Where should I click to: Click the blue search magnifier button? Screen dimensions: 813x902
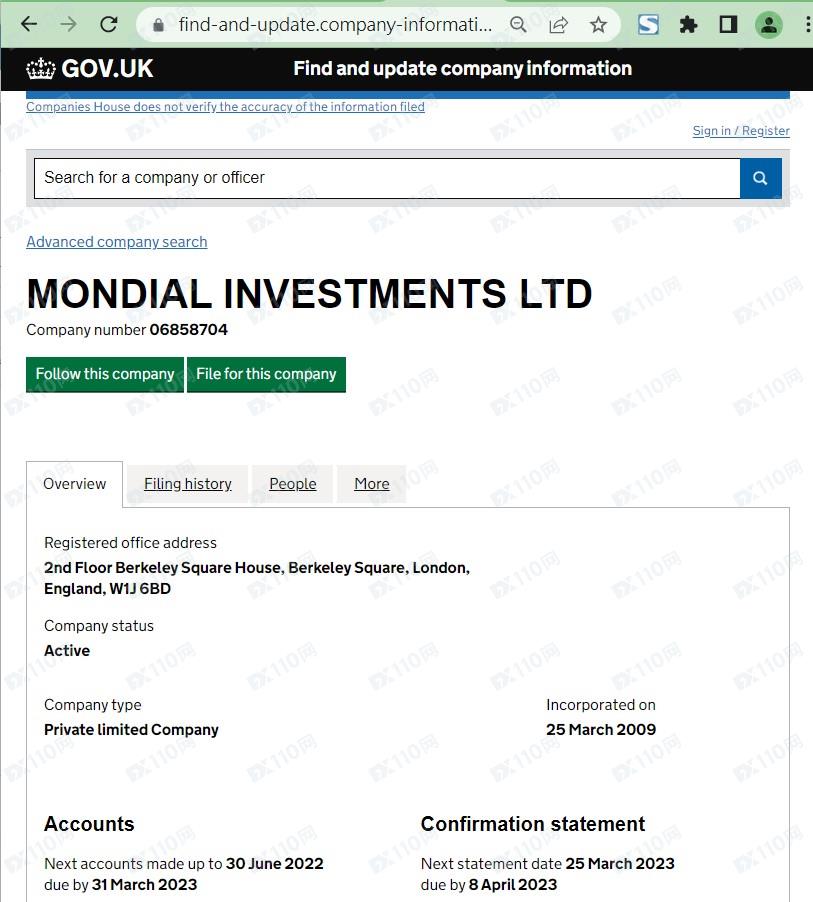click(760, 178)
